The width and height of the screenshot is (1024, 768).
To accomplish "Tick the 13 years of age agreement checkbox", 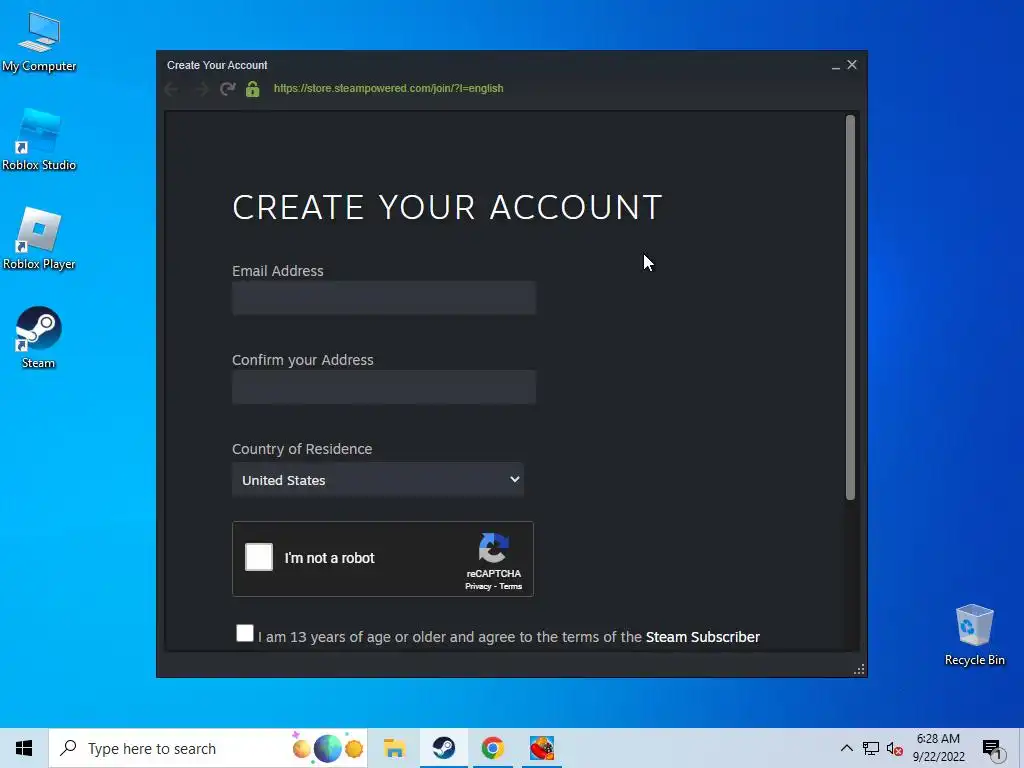I will 245,633.
